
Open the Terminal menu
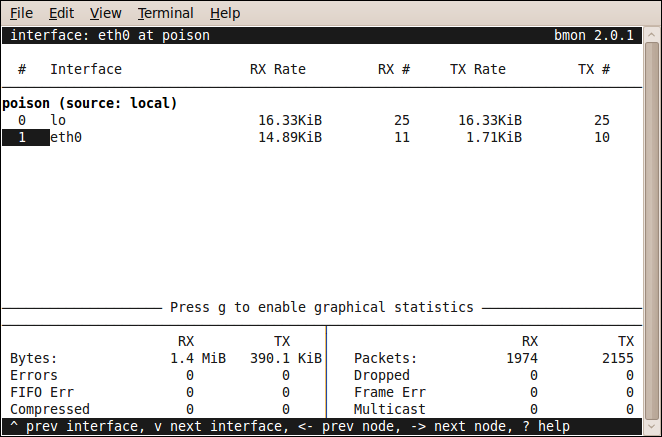[166, 13]
